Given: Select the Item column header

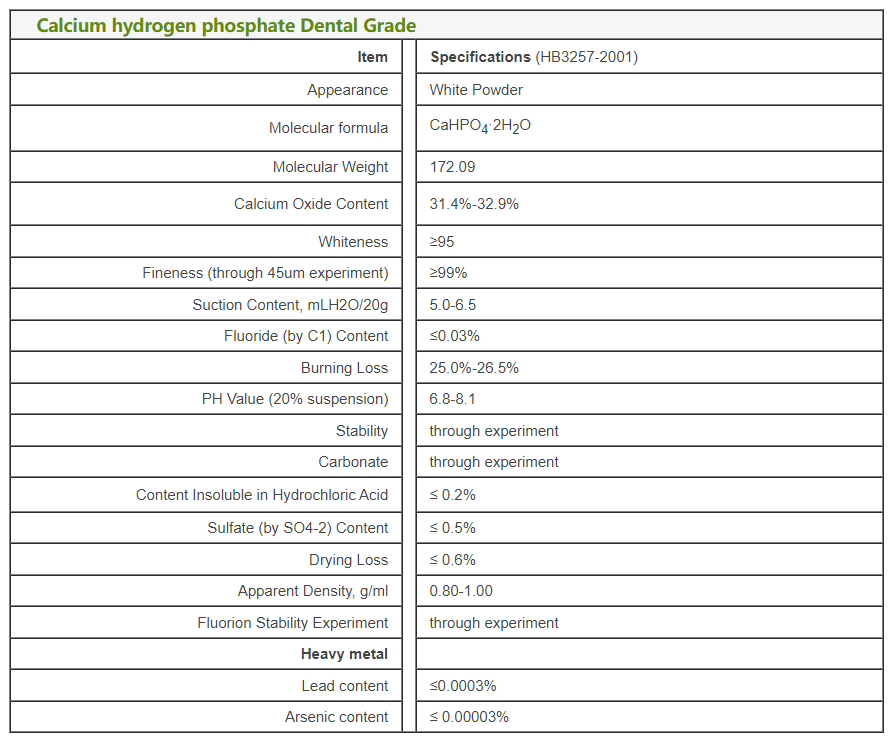Looking at the screenshot, I should pyautogui.click(x=372, y=57).
